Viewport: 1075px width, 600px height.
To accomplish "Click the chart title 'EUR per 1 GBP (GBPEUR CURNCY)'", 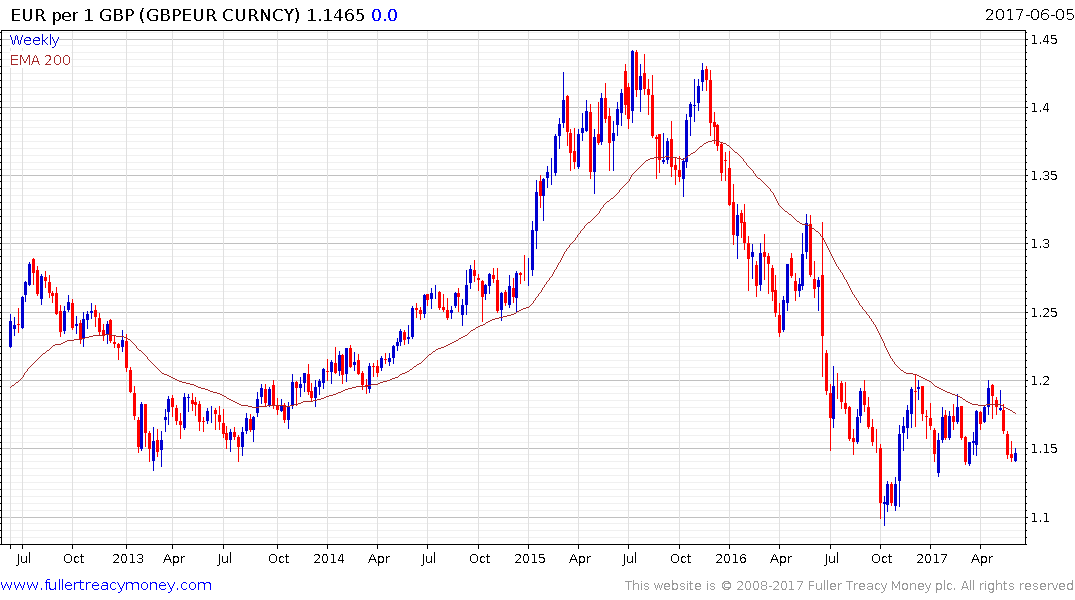I will point(156,15).
